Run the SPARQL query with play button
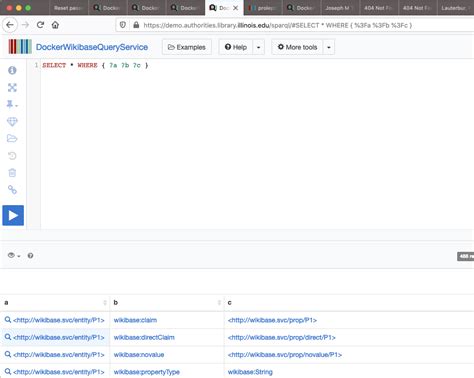The height and width of the screenshot is (378, 474). click(x=13, y=215)
